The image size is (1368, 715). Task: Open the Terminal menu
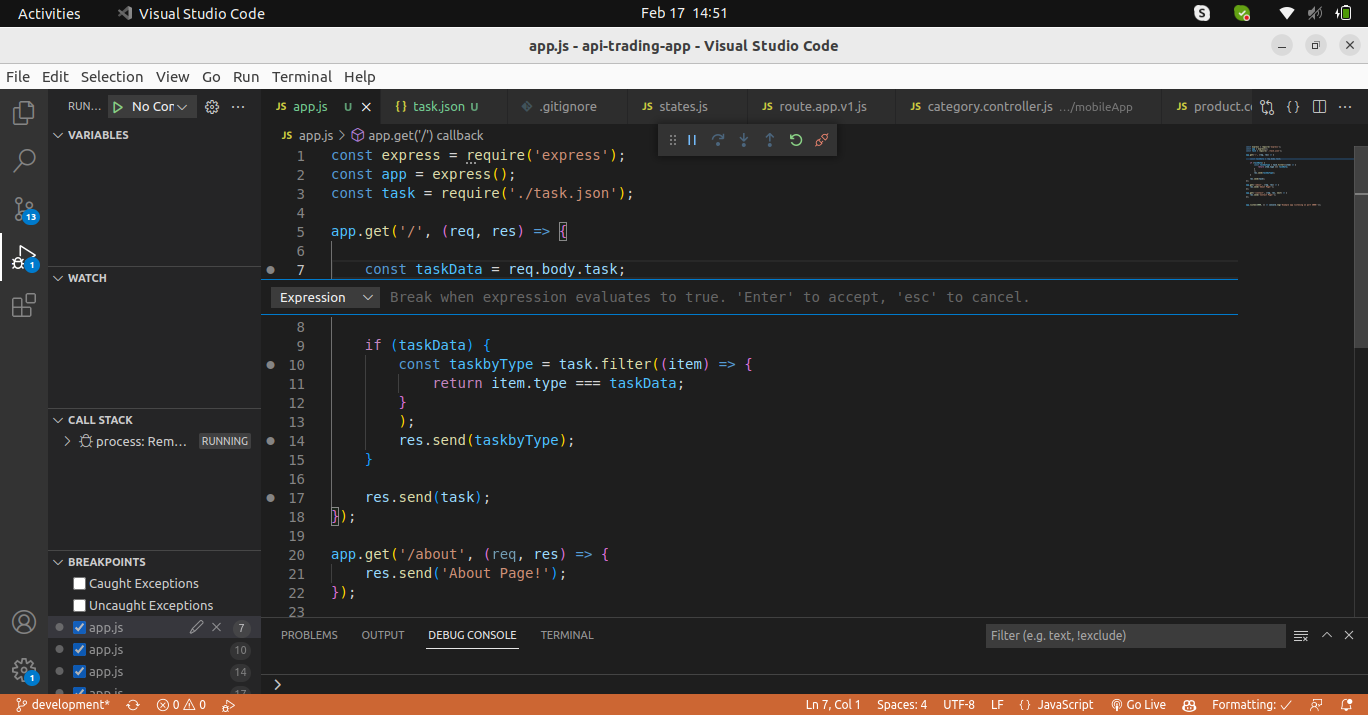coord(301,77)
